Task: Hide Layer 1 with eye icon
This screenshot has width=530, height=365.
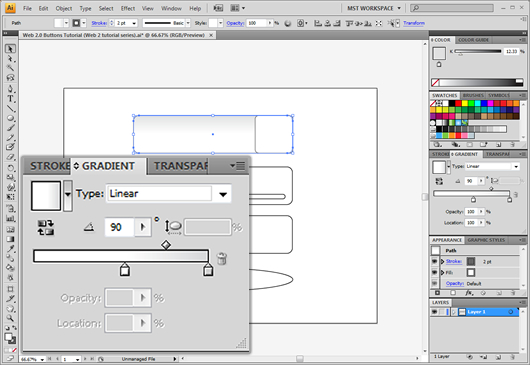Action: coord(435,312)
